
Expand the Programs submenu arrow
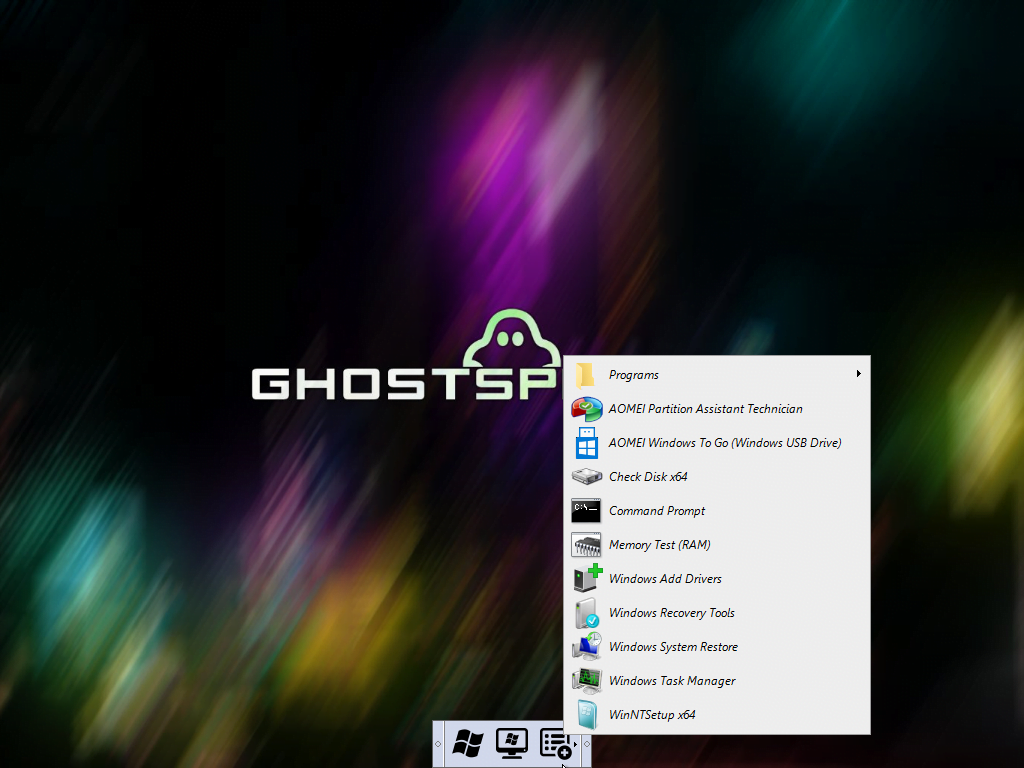pos(858,375)
